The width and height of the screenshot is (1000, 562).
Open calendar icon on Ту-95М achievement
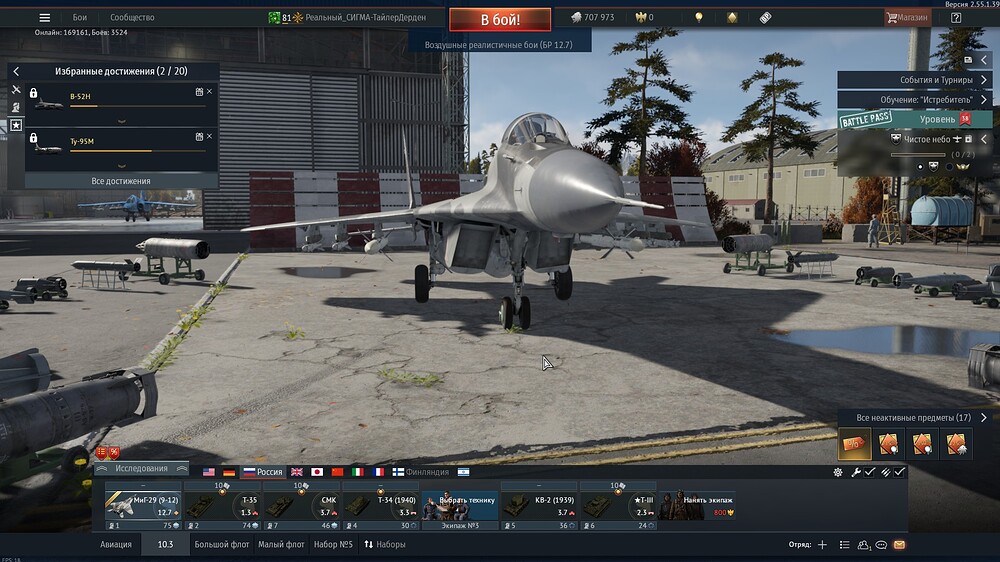click(199, 137)
